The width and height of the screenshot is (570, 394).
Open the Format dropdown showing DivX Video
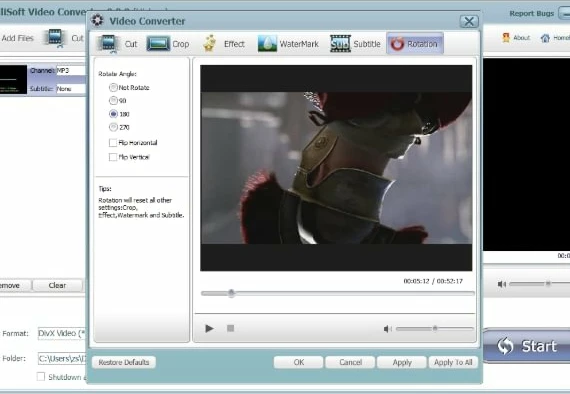tap(62, 333)
